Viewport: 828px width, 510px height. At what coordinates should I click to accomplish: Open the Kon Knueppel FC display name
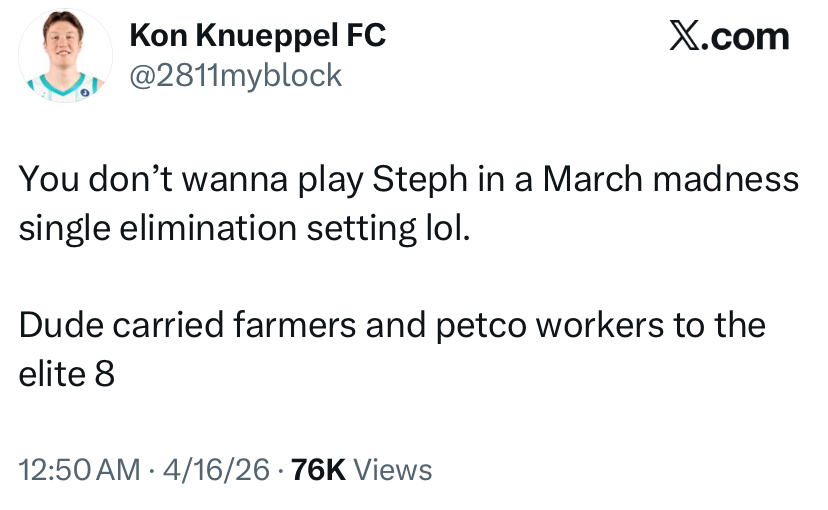258,36
